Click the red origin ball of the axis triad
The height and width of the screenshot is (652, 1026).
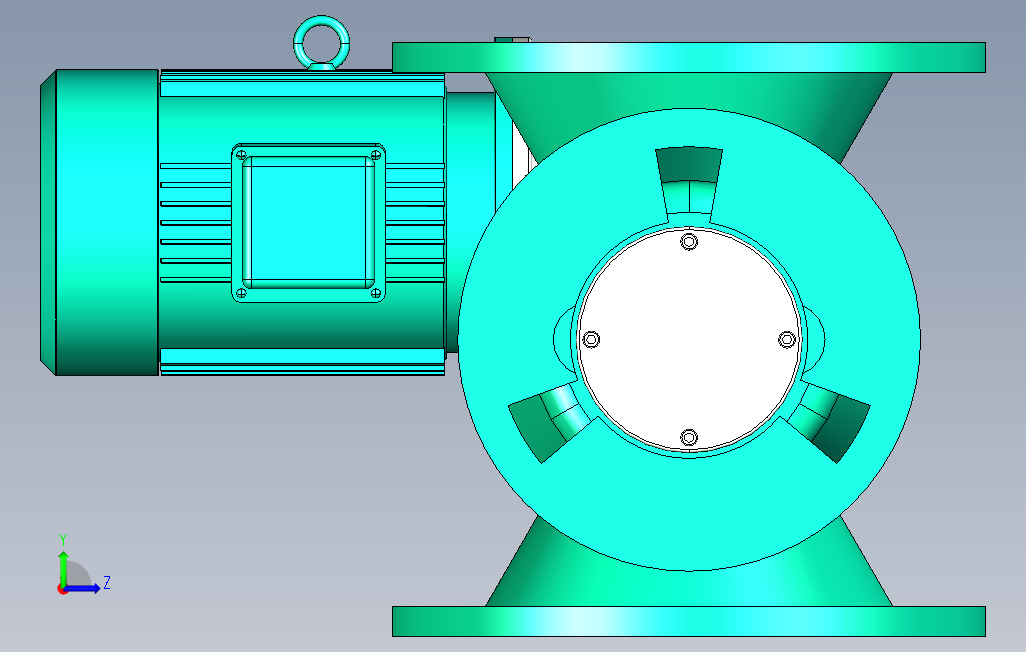62,590
